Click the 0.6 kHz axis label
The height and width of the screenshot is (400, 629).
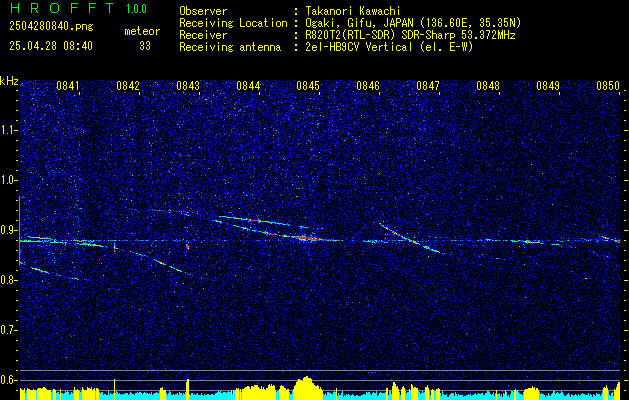coord(9,380)
